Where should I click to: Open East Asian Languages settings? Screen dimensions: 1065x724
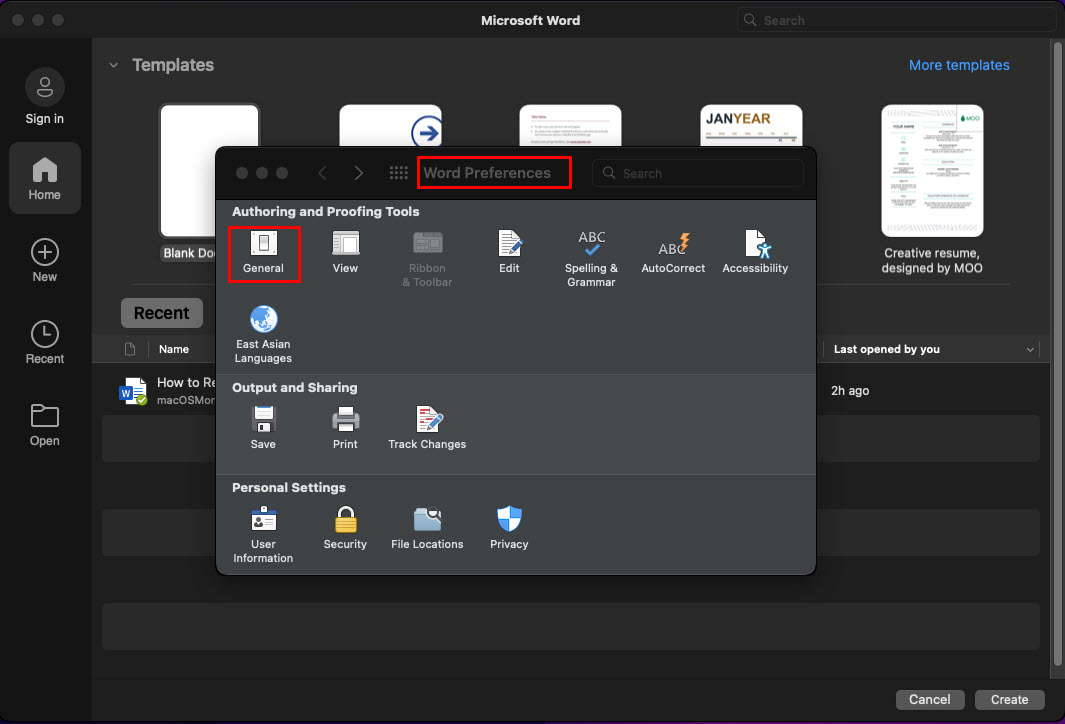coord(263,334)
